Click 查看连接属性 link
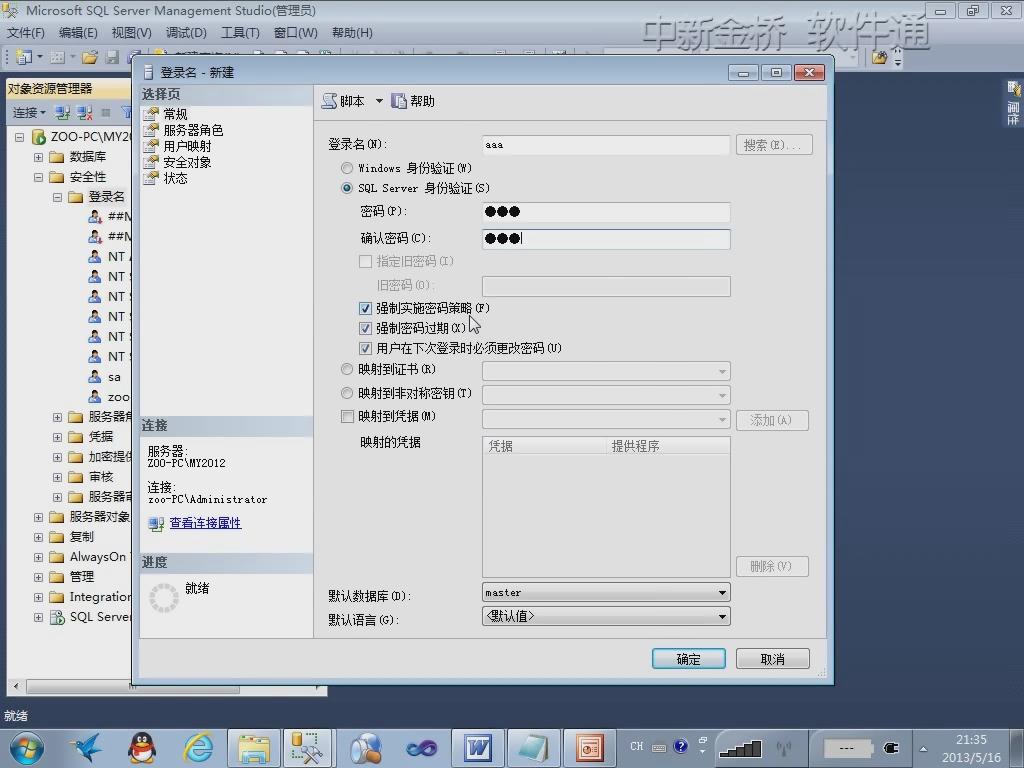The width and height of the screenshot is (1024, 768). pos(205,523)
